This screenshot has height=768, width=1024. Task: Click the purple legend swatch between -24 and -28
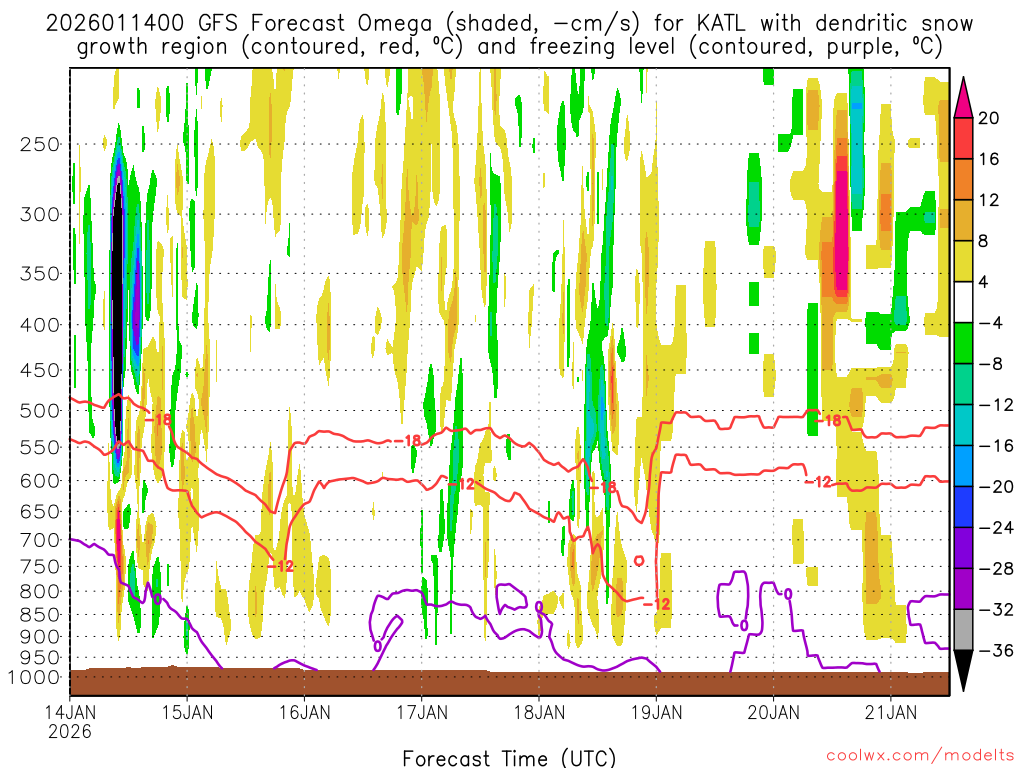[963, 548]
